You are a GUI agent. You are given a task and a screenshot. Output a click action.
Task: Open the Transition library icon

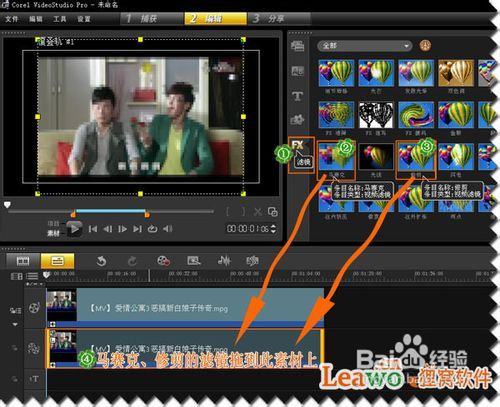297,71
